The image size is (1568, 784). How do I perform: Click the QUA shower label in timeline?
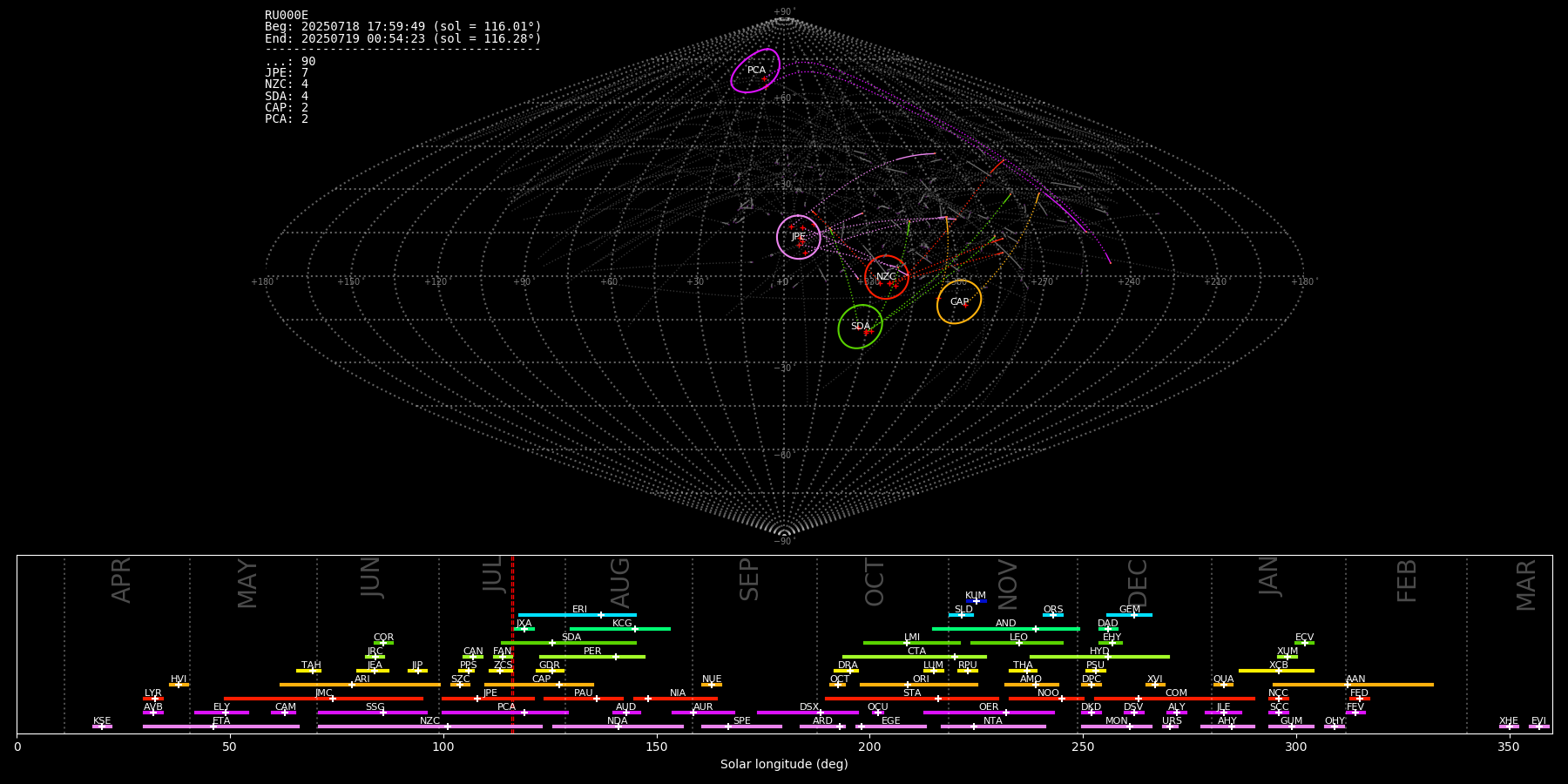pos(1224,679)
